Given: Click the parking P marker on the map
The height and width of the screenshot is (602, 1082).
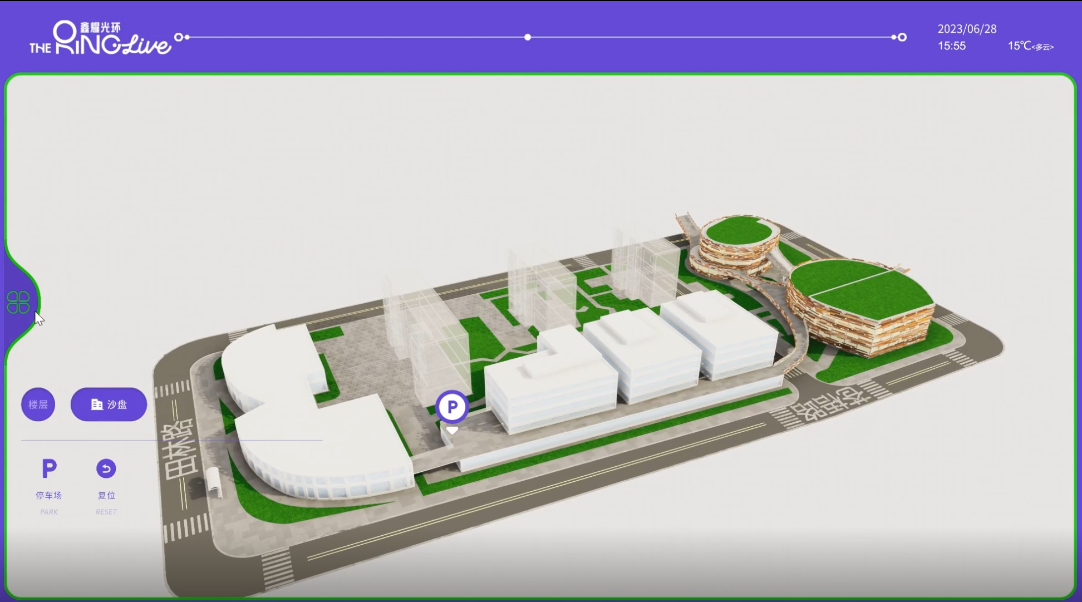Looking at the screenshot, I should 452,407.
